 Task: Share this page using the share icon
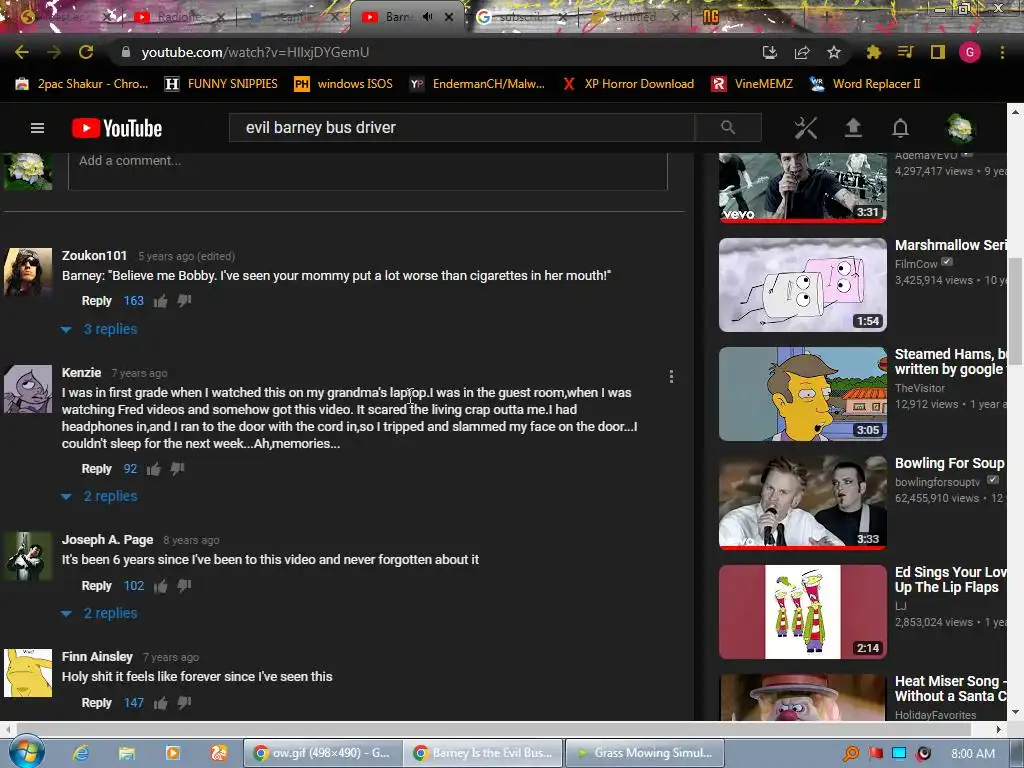(802, 52)
